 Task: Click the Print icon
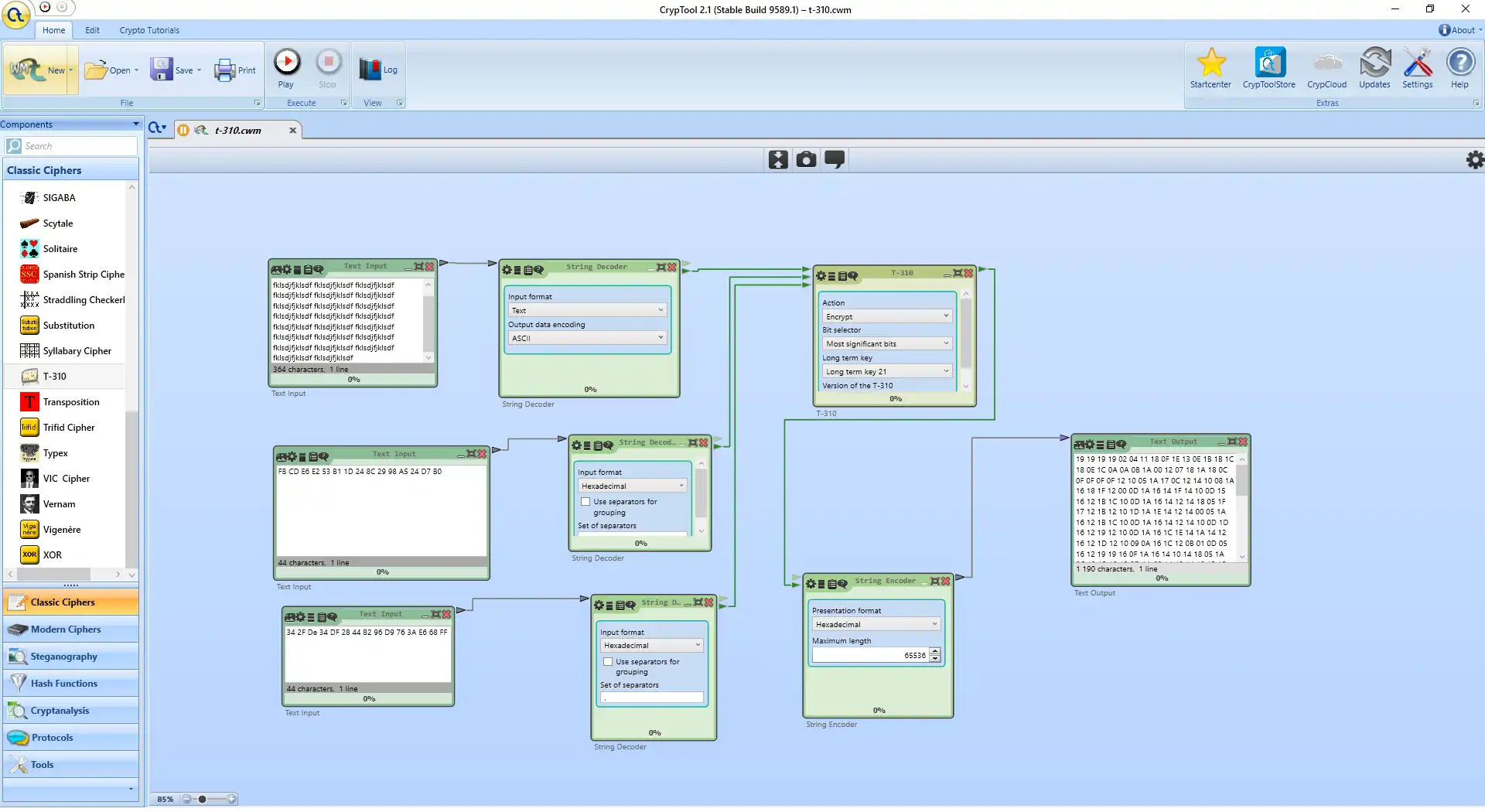coord(235,70)
